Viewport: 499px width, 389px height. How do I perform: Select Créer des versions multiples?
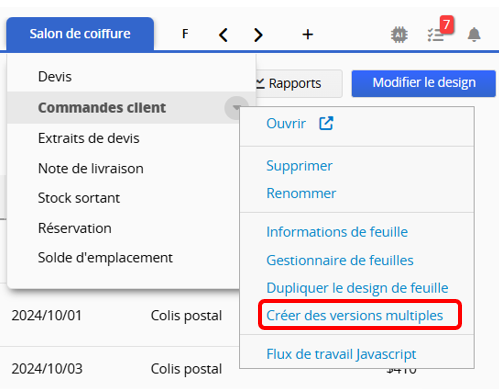coord(355,315)
